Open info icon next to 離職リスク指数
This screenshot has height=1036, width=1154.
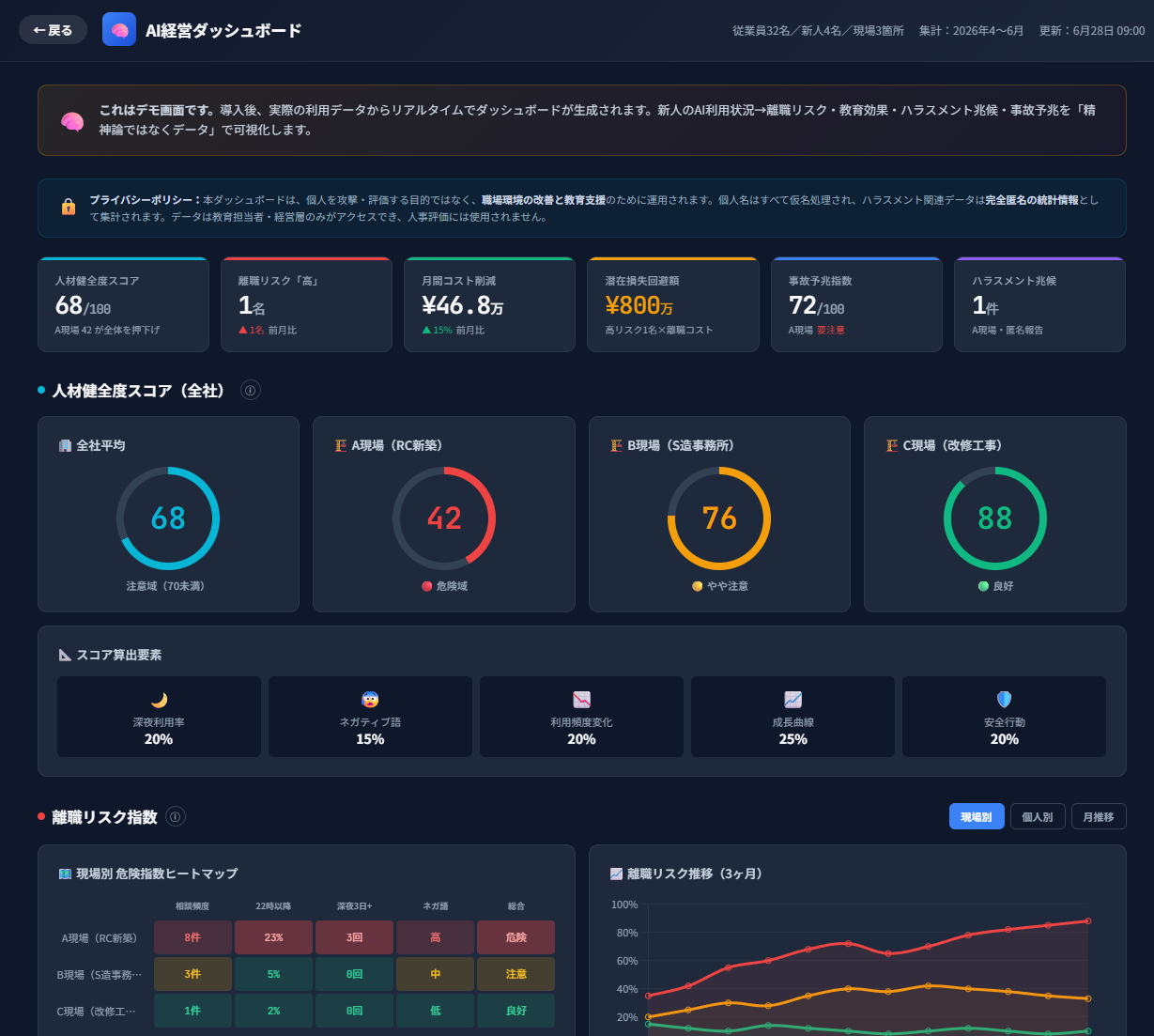coord(176,816)
